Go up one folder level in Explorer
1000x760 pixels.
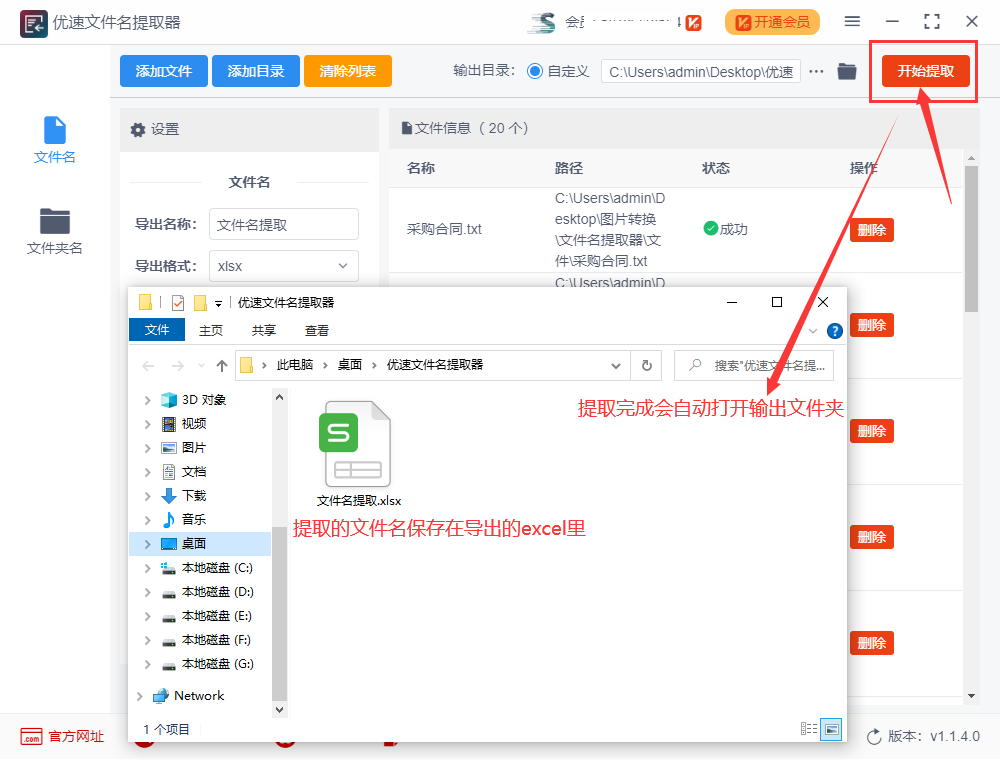tap(221, 365)
